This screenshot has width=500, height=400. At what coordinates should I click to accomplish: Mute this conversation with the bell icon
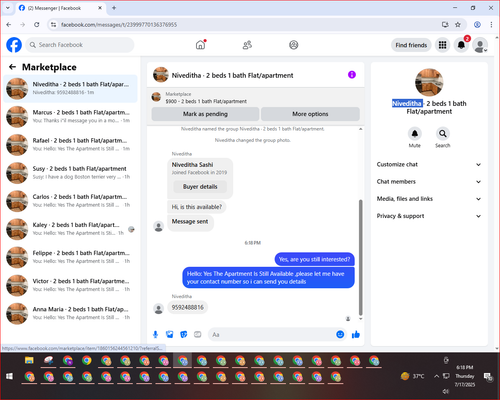[415, 134]
